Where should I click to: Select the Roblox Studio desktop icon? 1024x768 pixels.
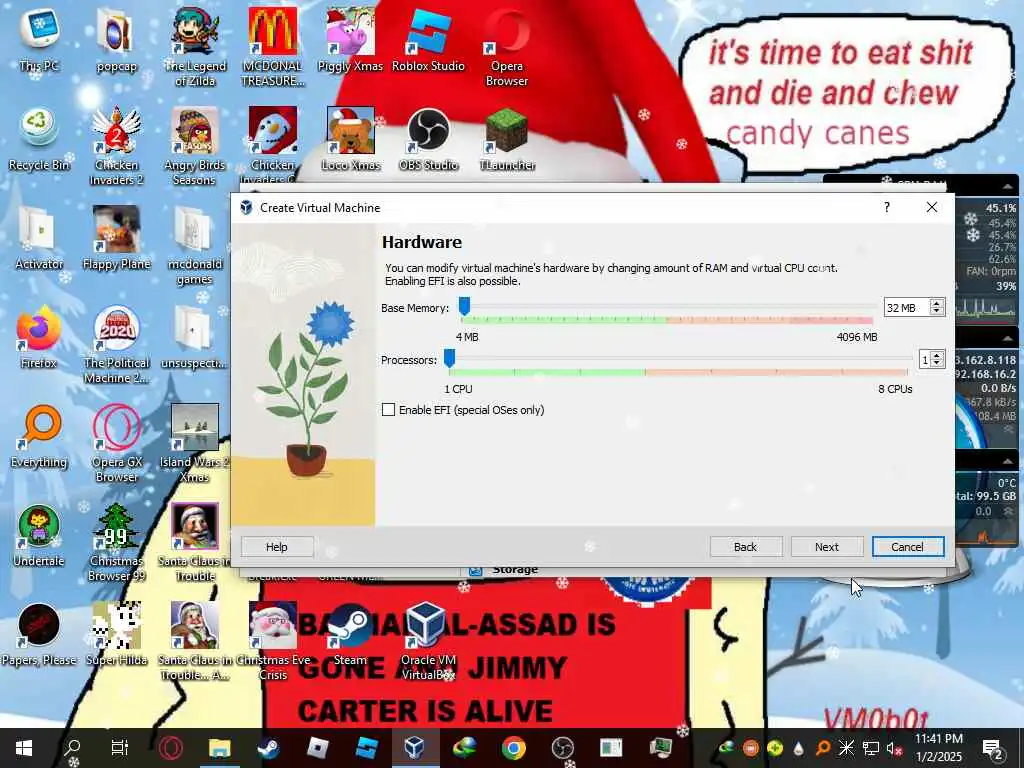point(428,40)
